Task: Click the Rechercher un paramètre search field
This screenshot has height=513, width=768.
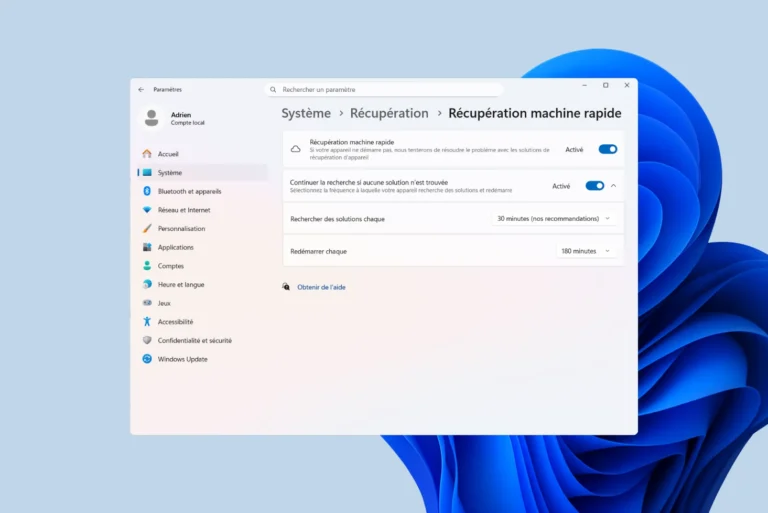Action: pos(384,90)
